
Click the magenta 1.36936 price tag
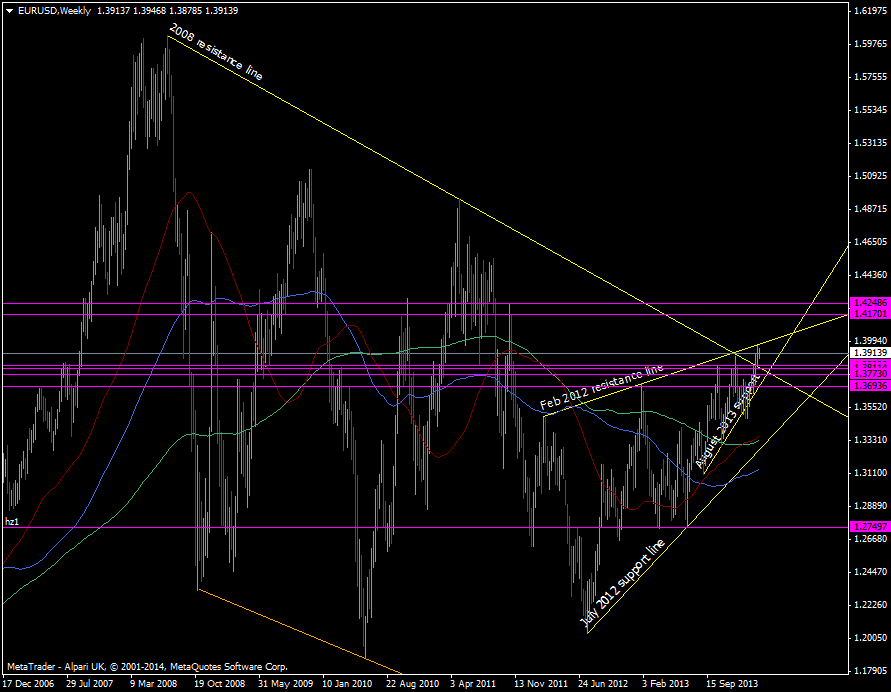click(x=867, y=385)
